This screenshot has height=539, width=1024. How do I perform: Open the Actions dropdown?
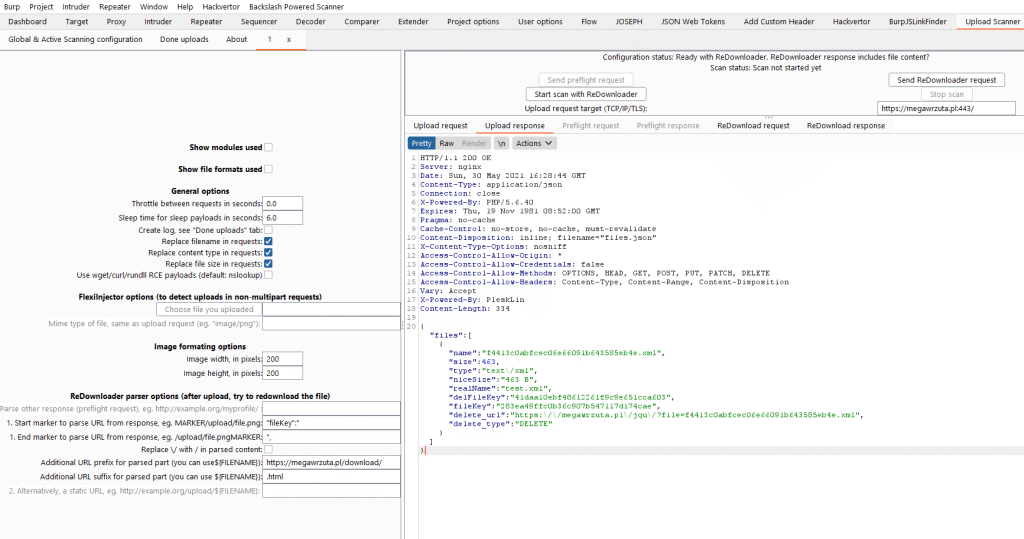534,143
